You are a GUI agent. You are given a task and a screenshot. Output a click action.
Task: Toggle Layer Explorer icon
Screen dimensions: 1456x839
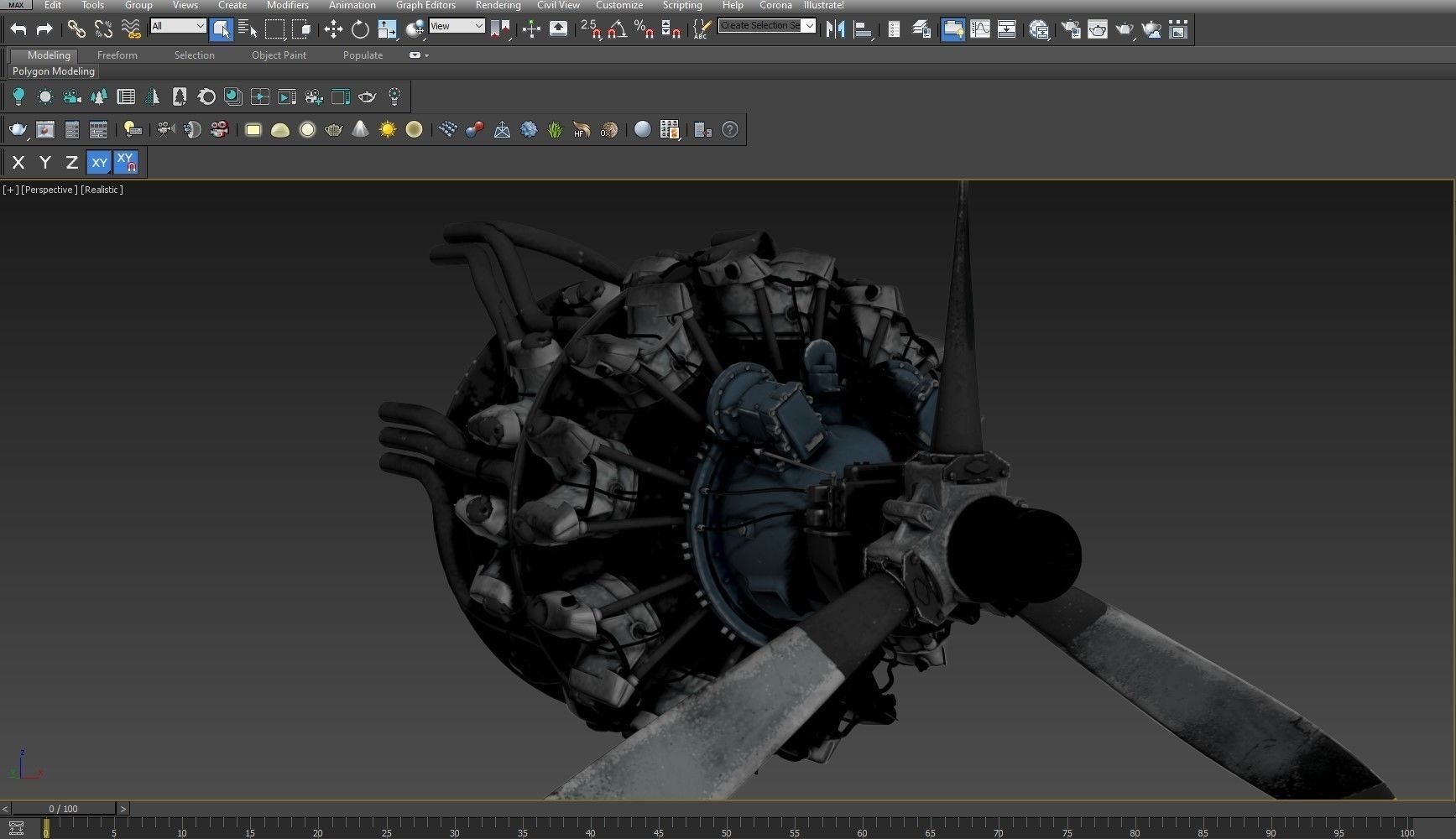click(921, 29)
